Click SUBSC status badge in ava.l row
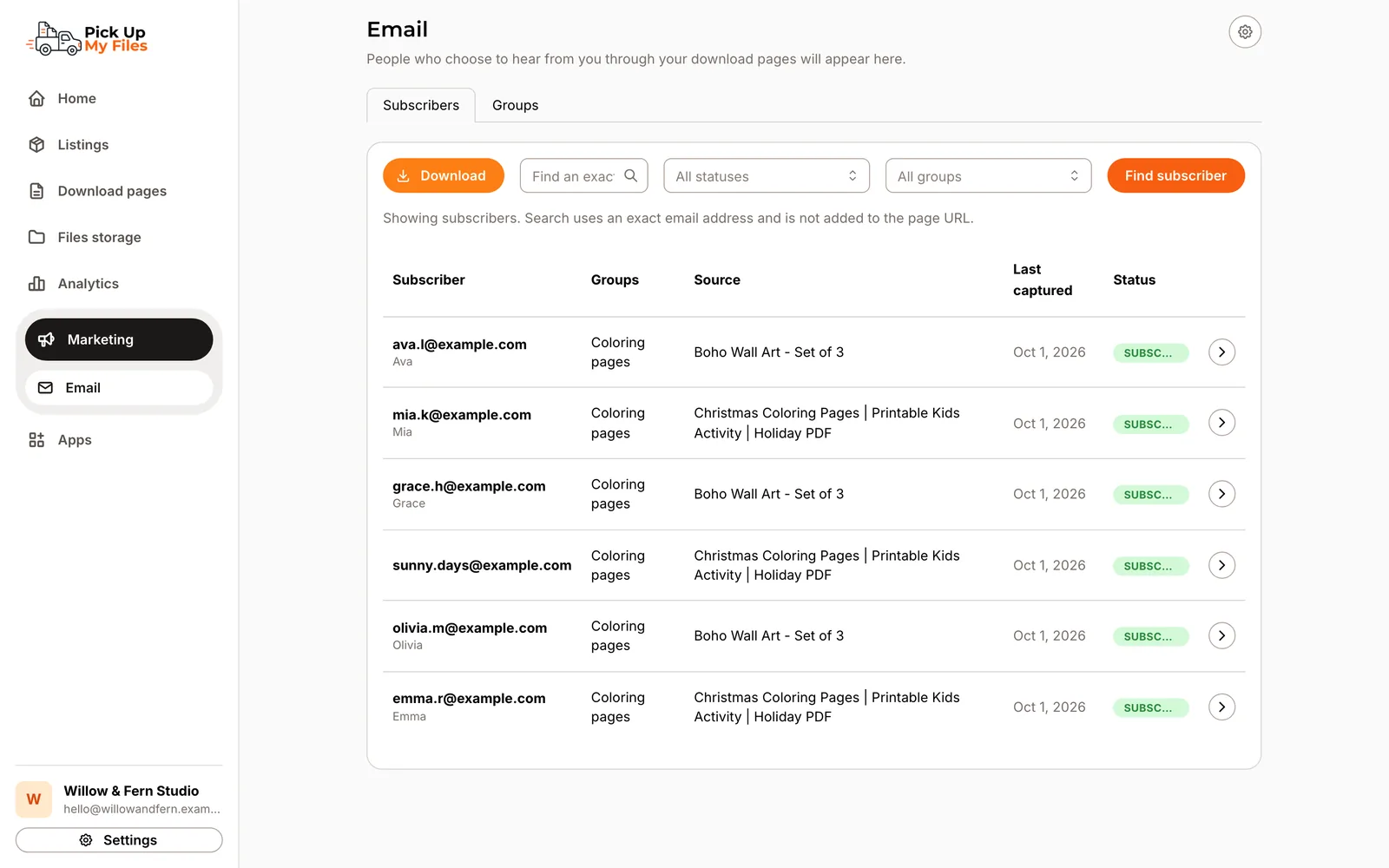The height and width of the screenshot is (868, 1389). tap(1150, 352)
